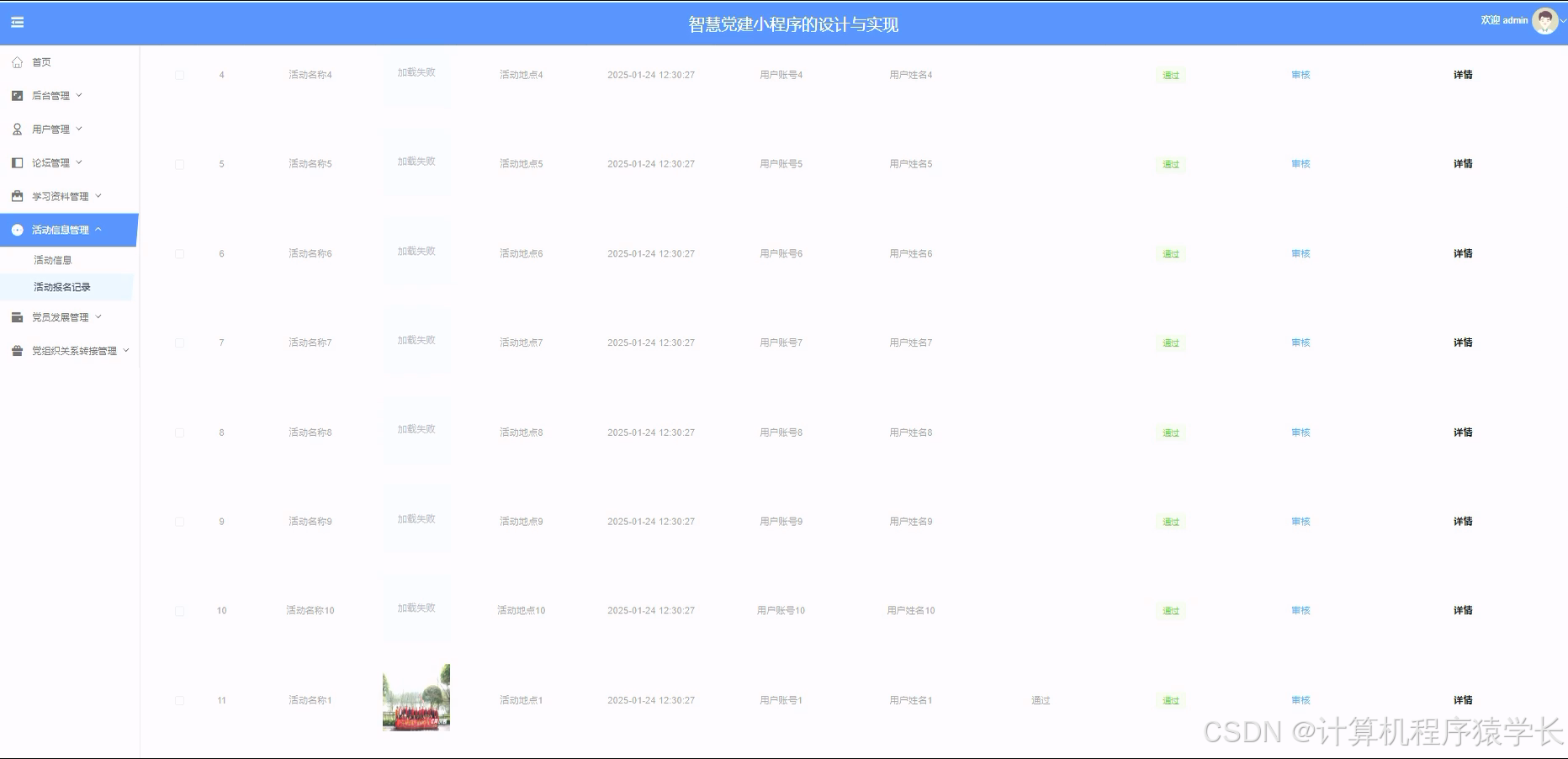
Task: Click the failed image placeholder in row 4
Action: point(416,73)
